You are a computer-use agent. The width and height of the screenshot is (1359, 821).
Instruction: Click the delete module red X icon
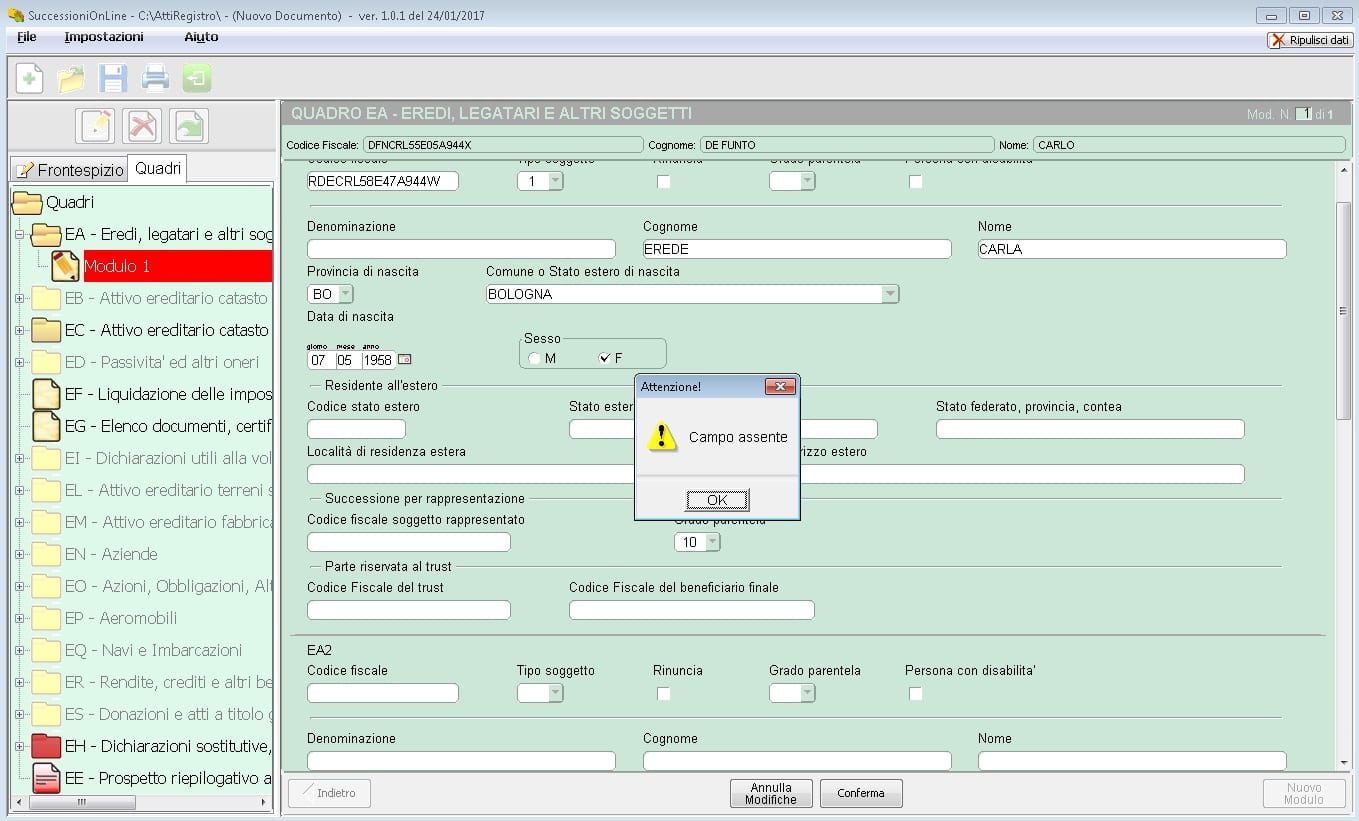coord(142,126)
